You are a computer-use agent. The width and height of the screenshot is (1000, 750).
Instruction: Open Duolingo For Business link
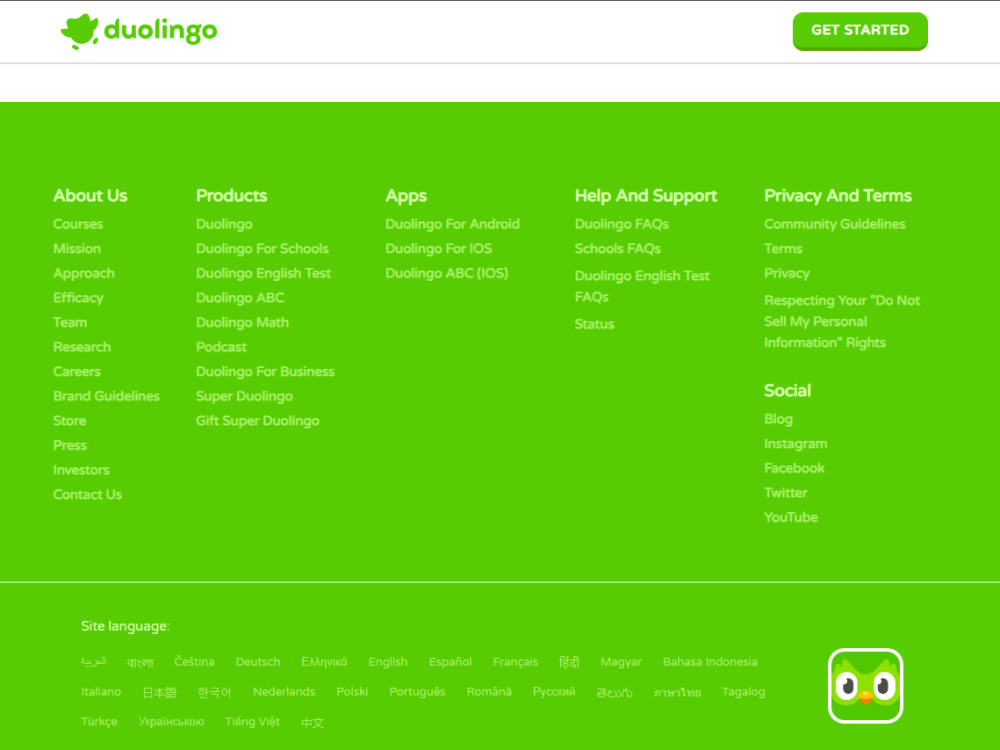tap(265, 372)
